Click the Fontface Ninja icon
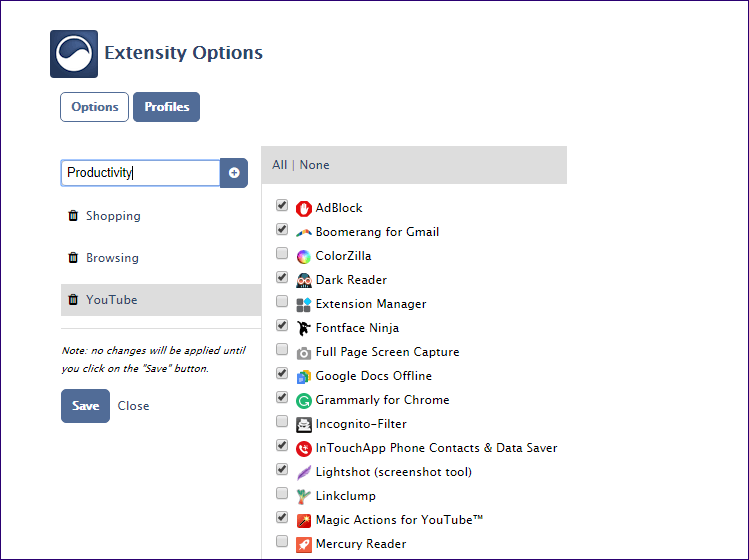Viewport: 749px width, 560px height. click(x=304, y=328)
